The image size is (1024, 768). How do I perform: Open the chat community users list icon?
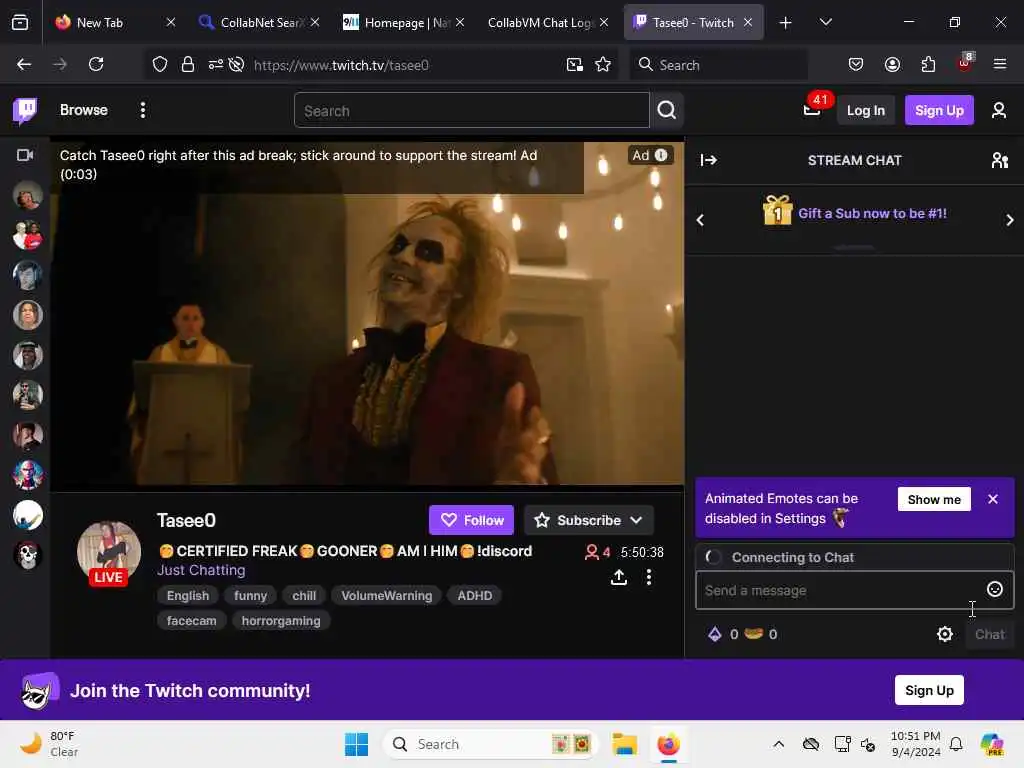[1000, 160]
